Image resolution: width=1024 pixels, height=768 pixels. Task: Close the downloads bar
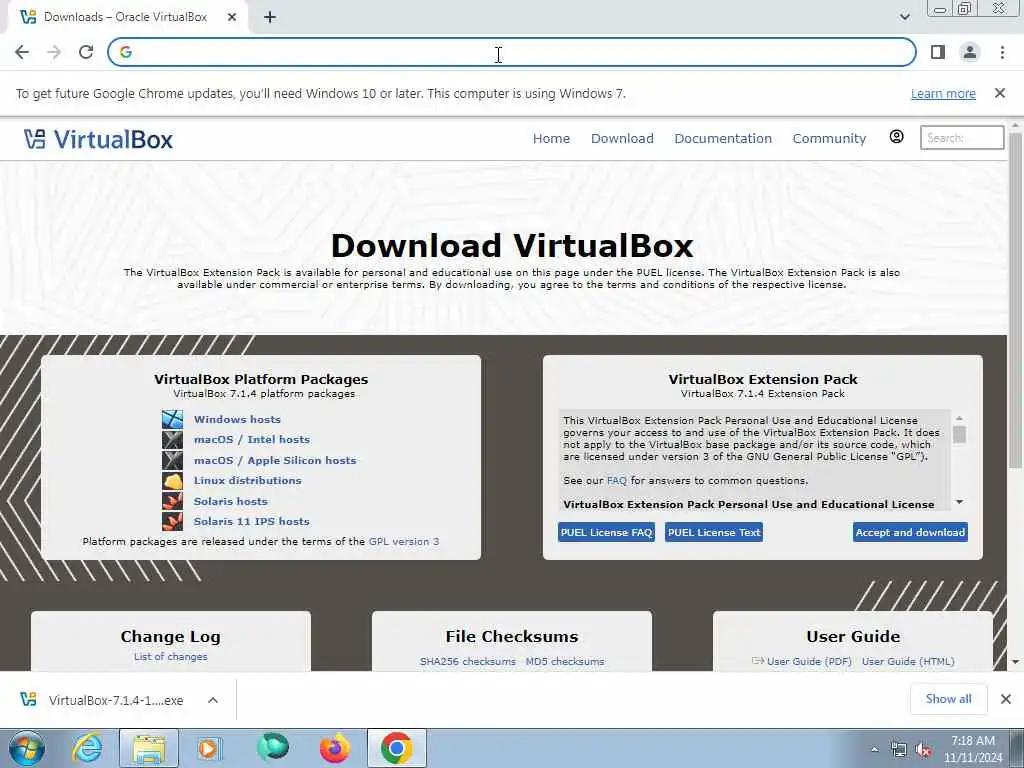click(1006, 699)
